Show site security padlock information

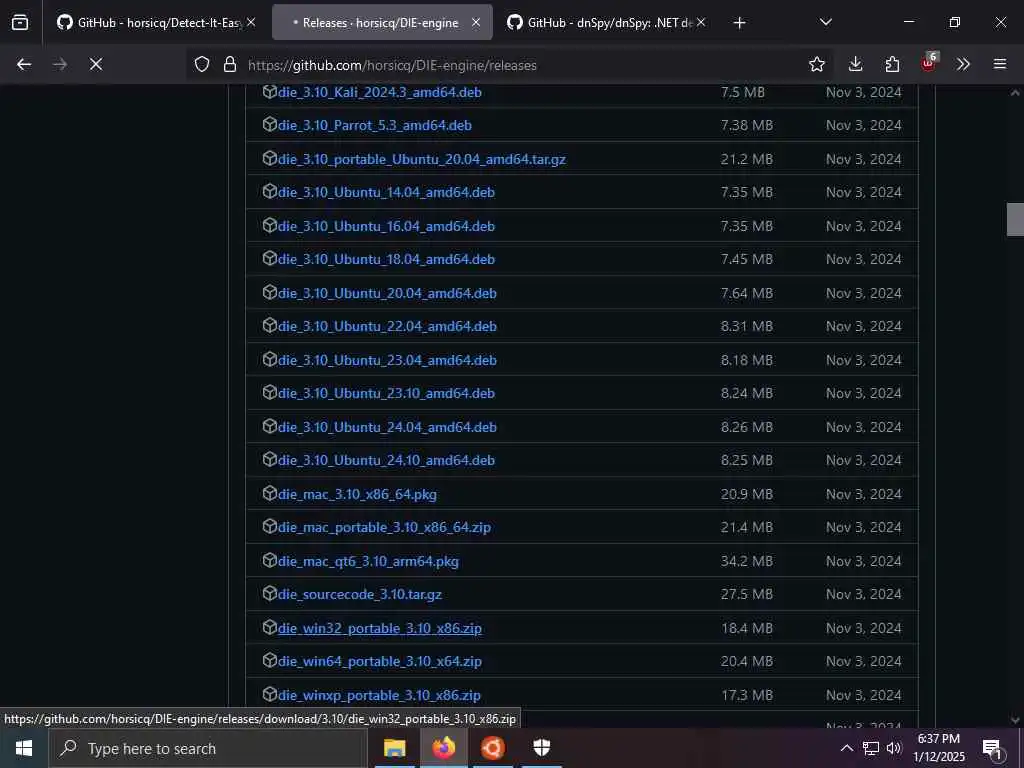230,64
